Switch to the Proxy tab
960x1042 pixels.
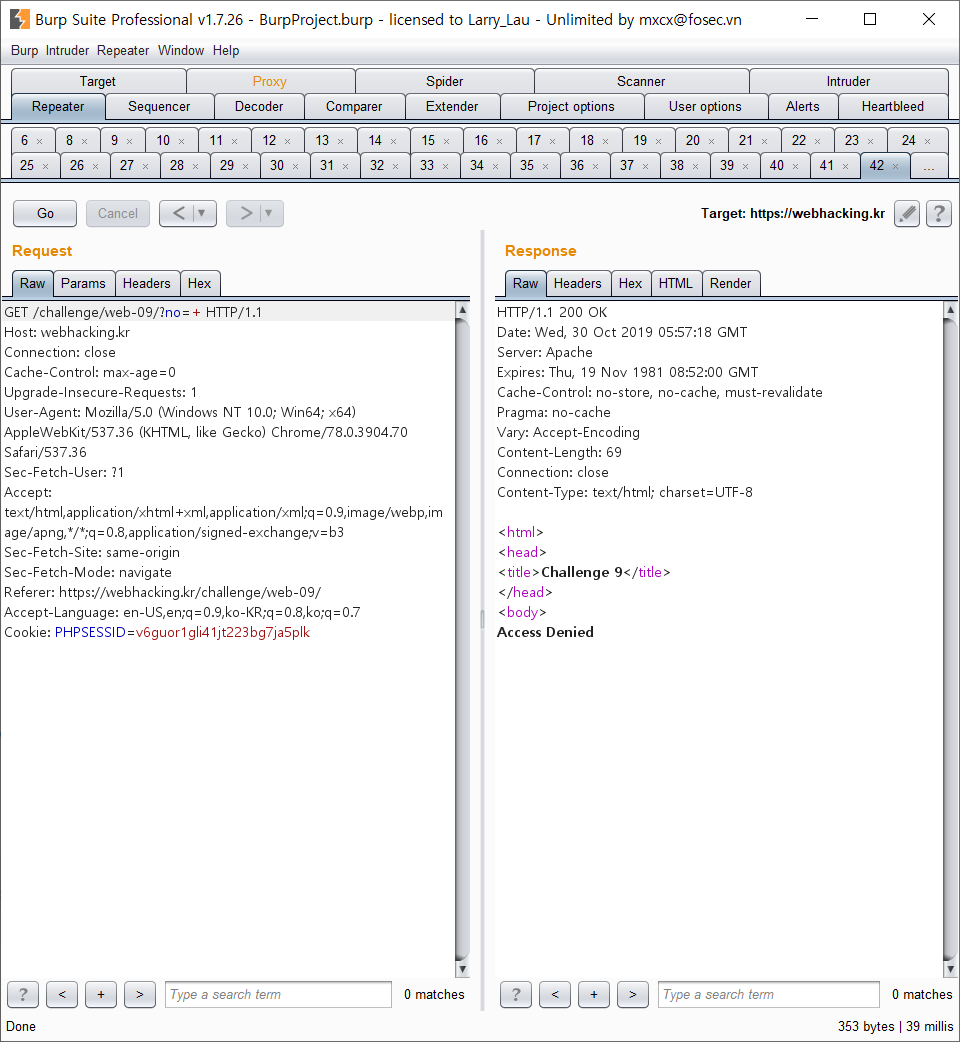pyautogui.click(x=269, y=81)
